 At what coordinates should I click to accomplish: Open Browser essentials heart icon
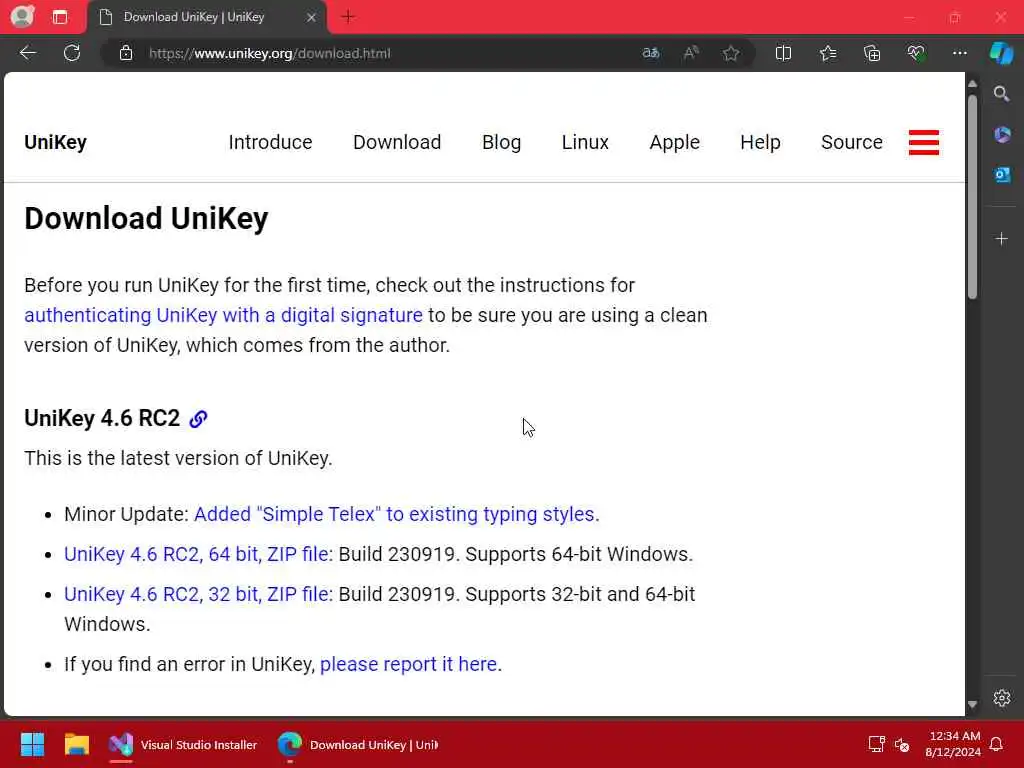click(x=916, y=54)
